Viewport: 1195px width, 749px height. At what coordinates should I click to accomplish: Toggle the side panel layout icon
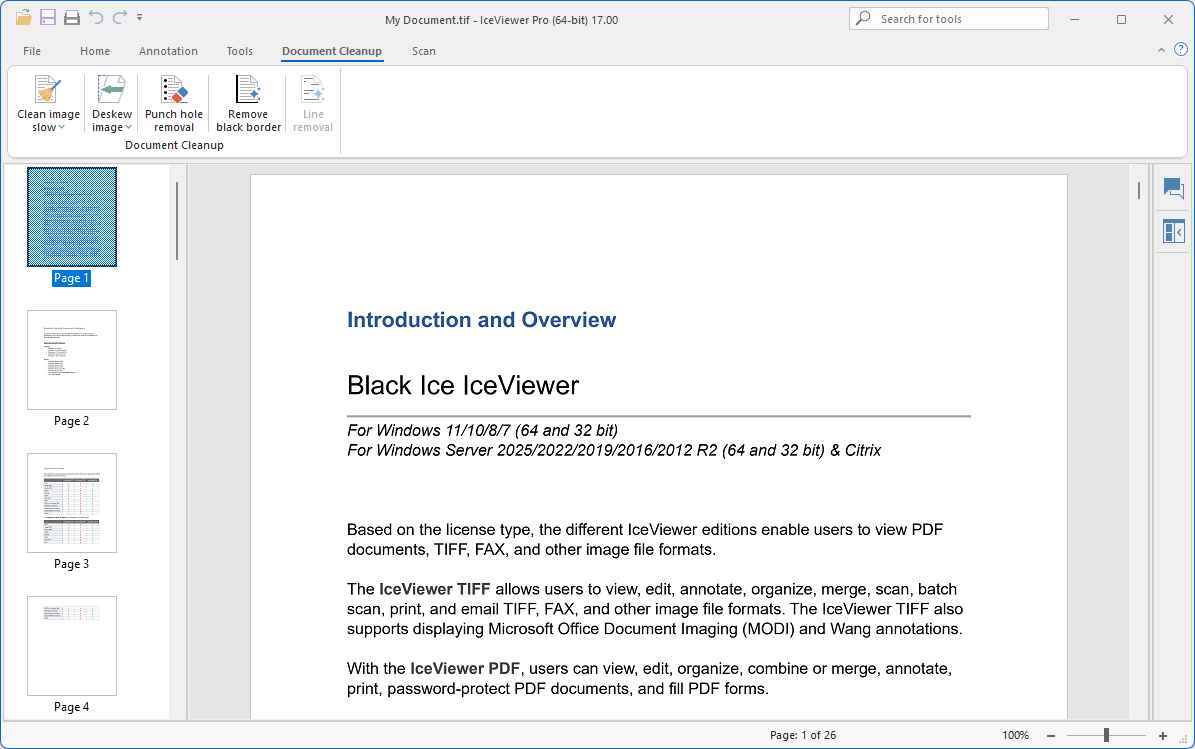(1173, 232)
